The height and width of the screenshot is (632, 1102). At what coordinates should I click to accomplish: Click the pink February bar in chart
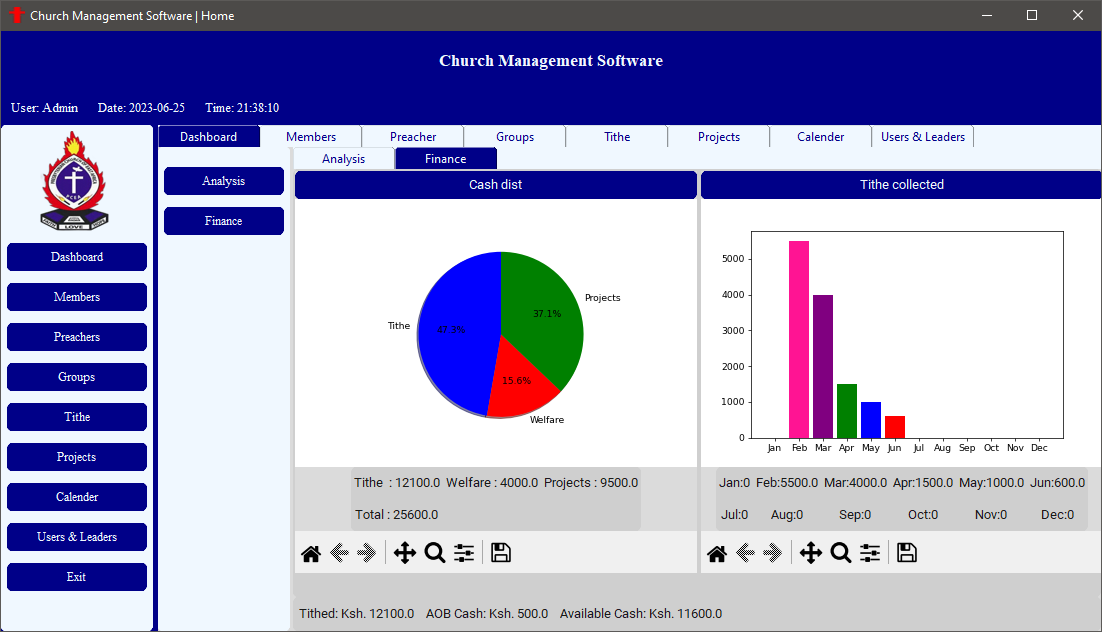799,340
